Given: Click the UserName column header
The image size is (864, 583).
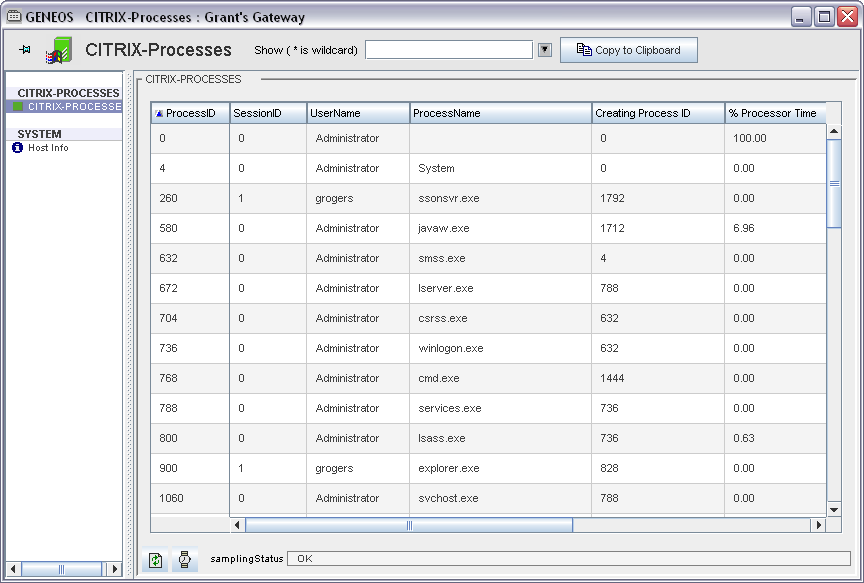Looking at the screenshot, I should [358, 114].
